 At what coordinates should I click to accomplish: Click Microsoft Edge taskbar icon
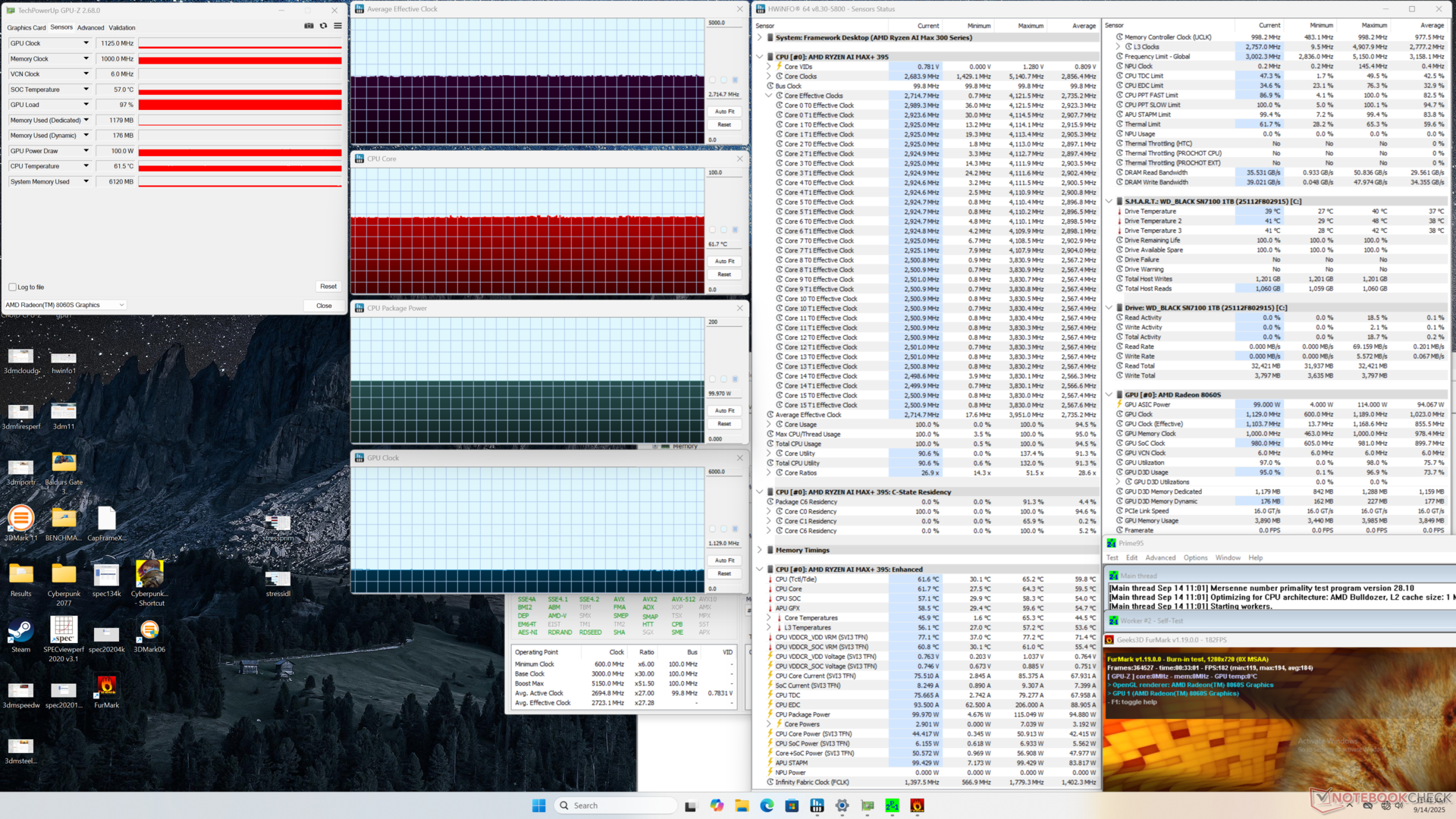click(767, 805)
